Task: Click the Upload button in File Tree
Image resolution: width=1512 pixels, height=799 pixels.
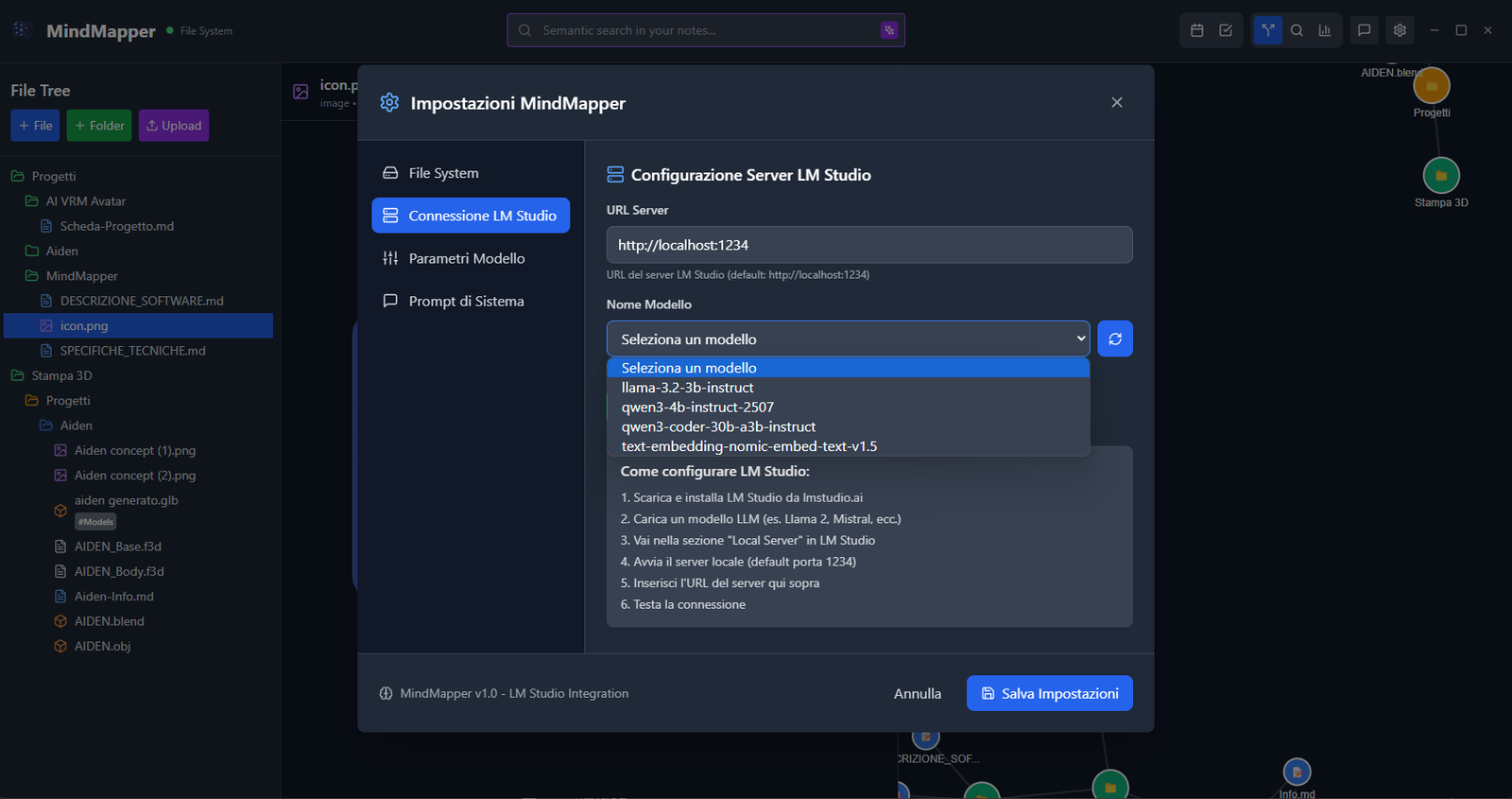Action: pos(174,126)
